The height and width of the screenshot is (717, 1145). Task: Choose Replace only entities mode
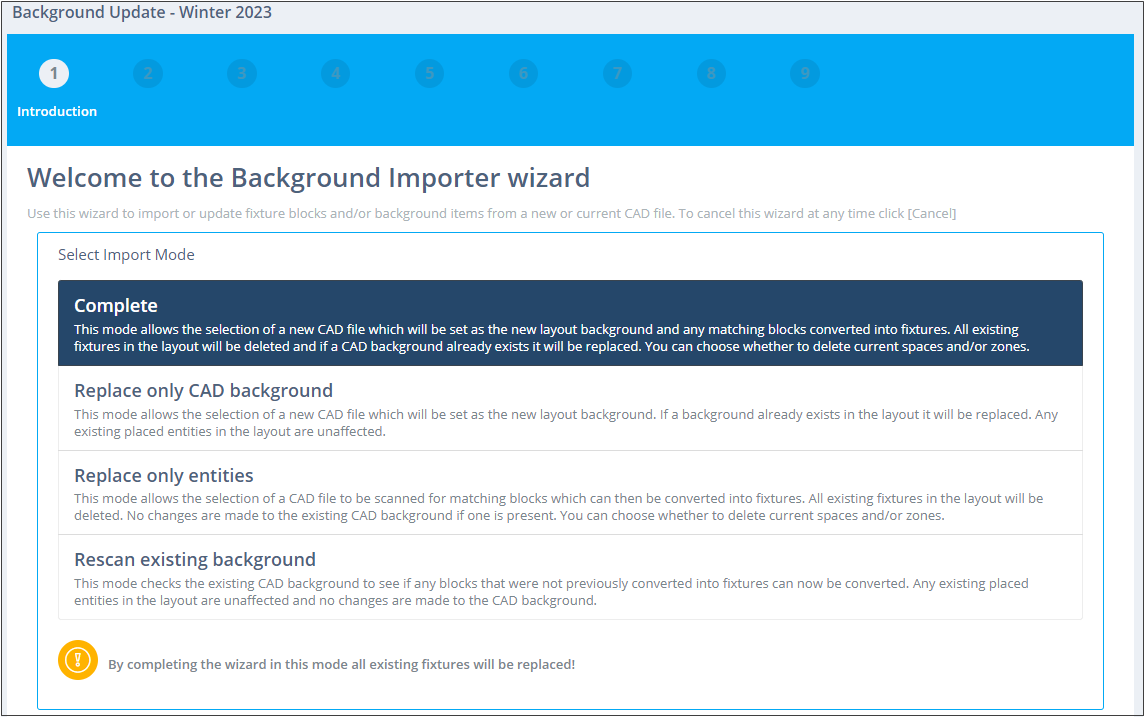tap(570, 493)
